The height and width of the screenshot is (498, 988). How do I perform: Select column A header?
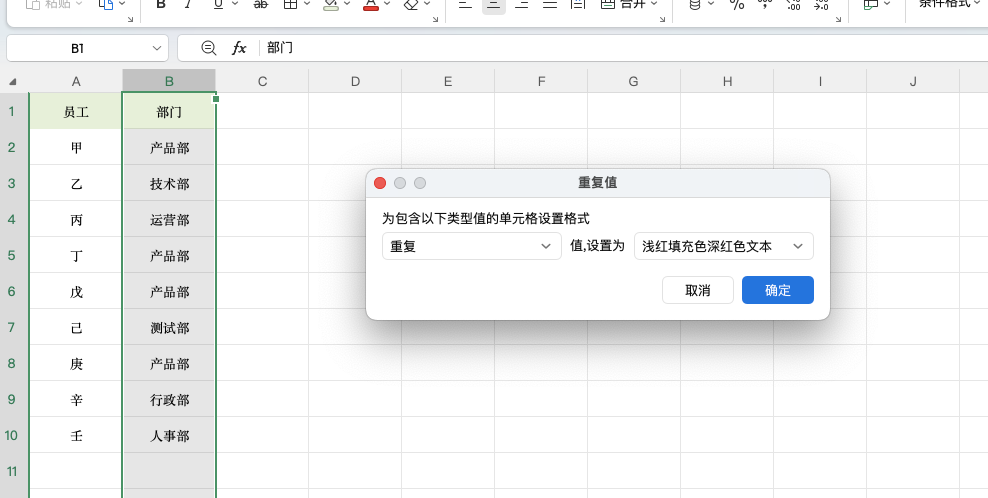click(x=76, y=81)
